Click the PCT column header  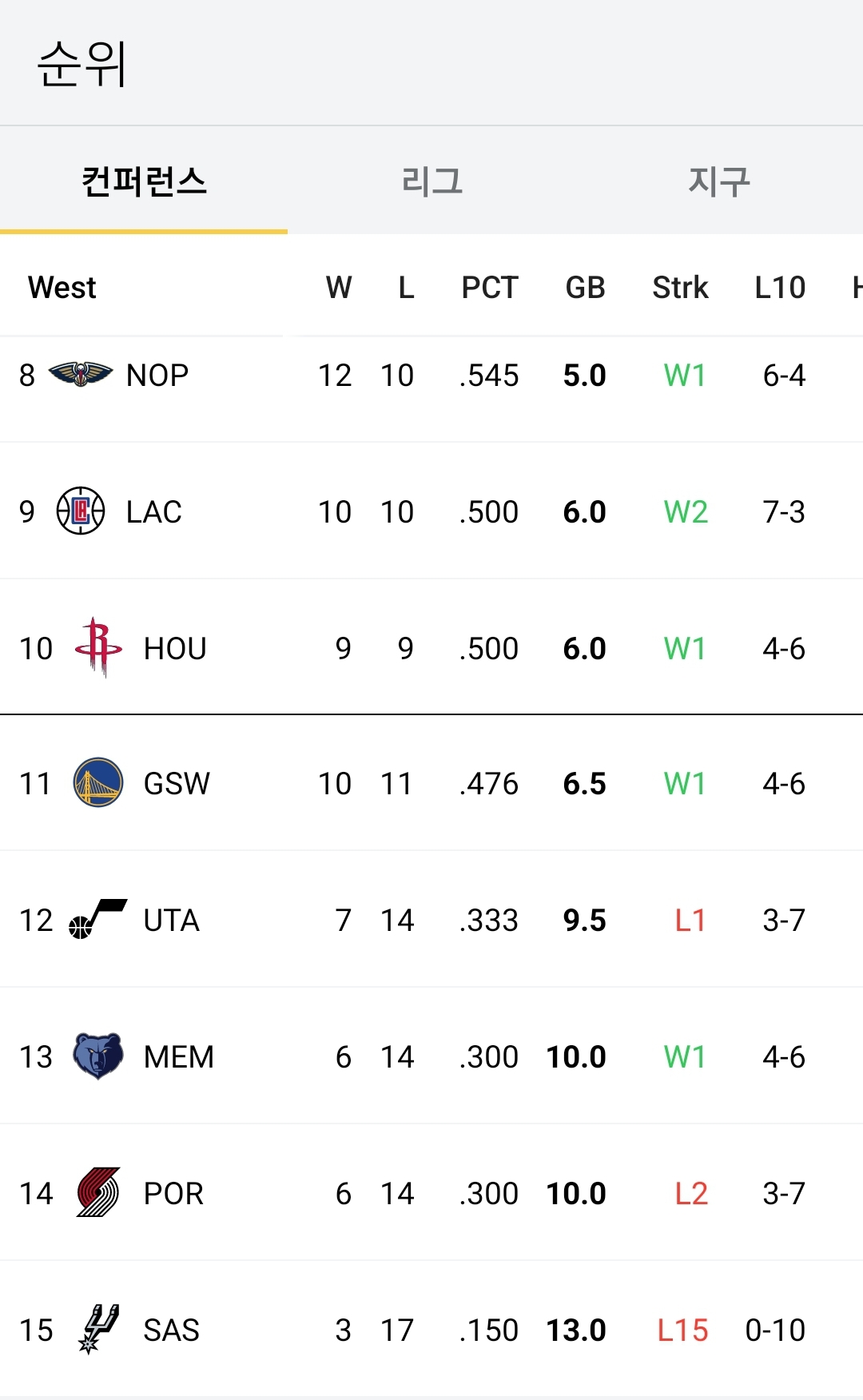(490, 288)
